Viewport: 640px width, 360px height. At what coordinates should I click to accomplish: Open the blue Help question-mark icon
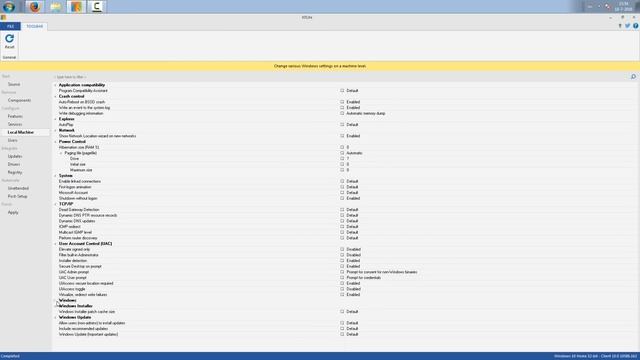636,26
